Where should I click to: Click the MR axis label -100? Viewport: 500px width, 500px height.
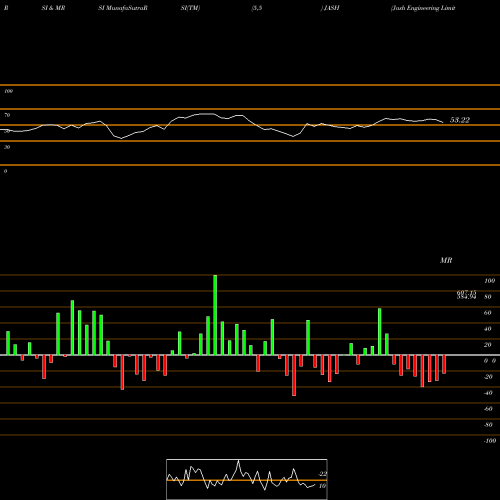point(489,441)
